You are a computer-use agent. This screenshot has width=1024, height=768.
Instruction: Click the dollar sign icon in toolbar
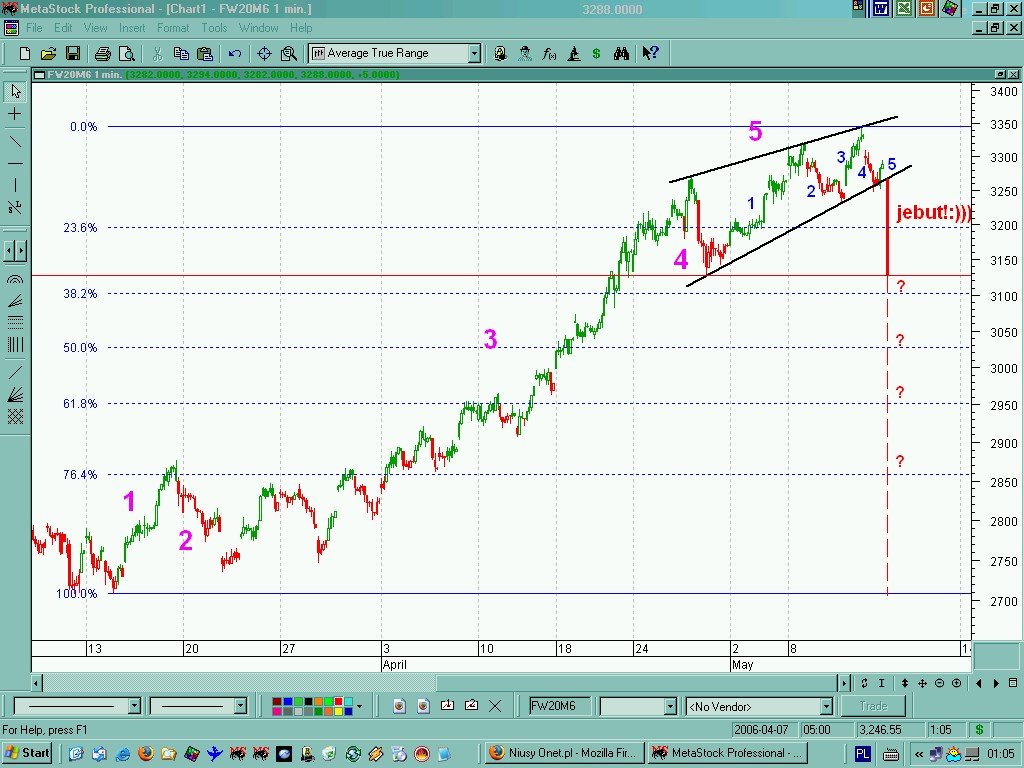597,53
